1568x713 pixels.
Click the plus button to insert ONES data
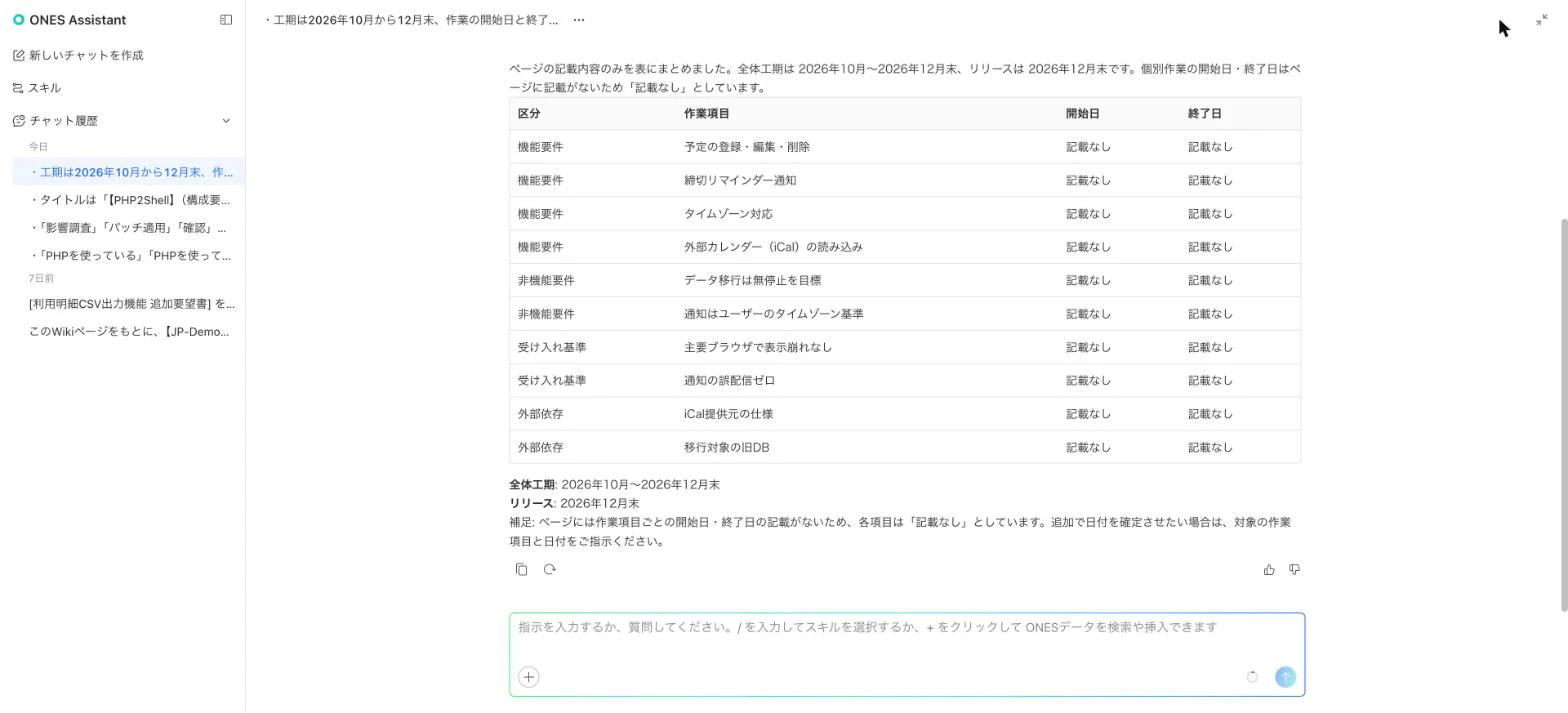coord(529,677)
